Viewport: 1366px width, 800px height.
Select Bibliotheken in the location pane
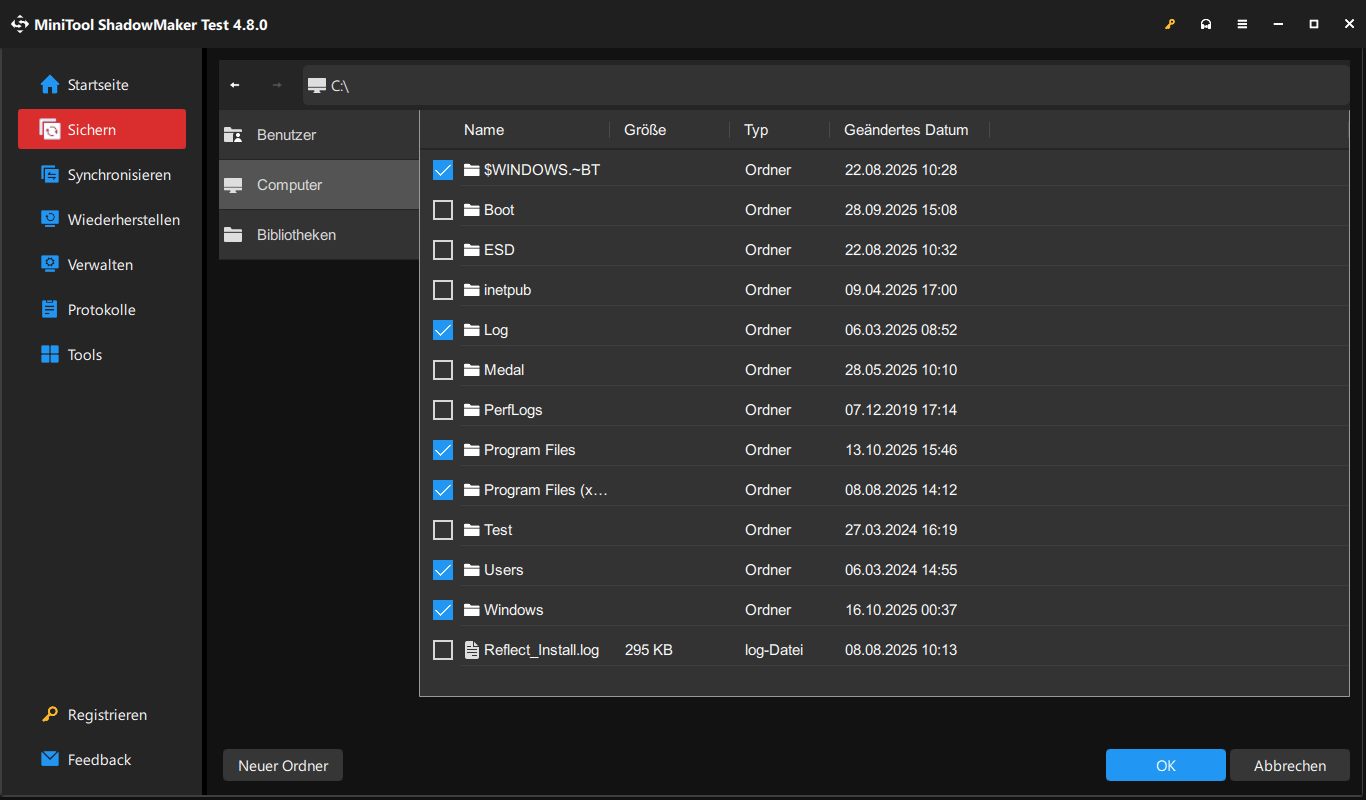click(x=296, y=235)
